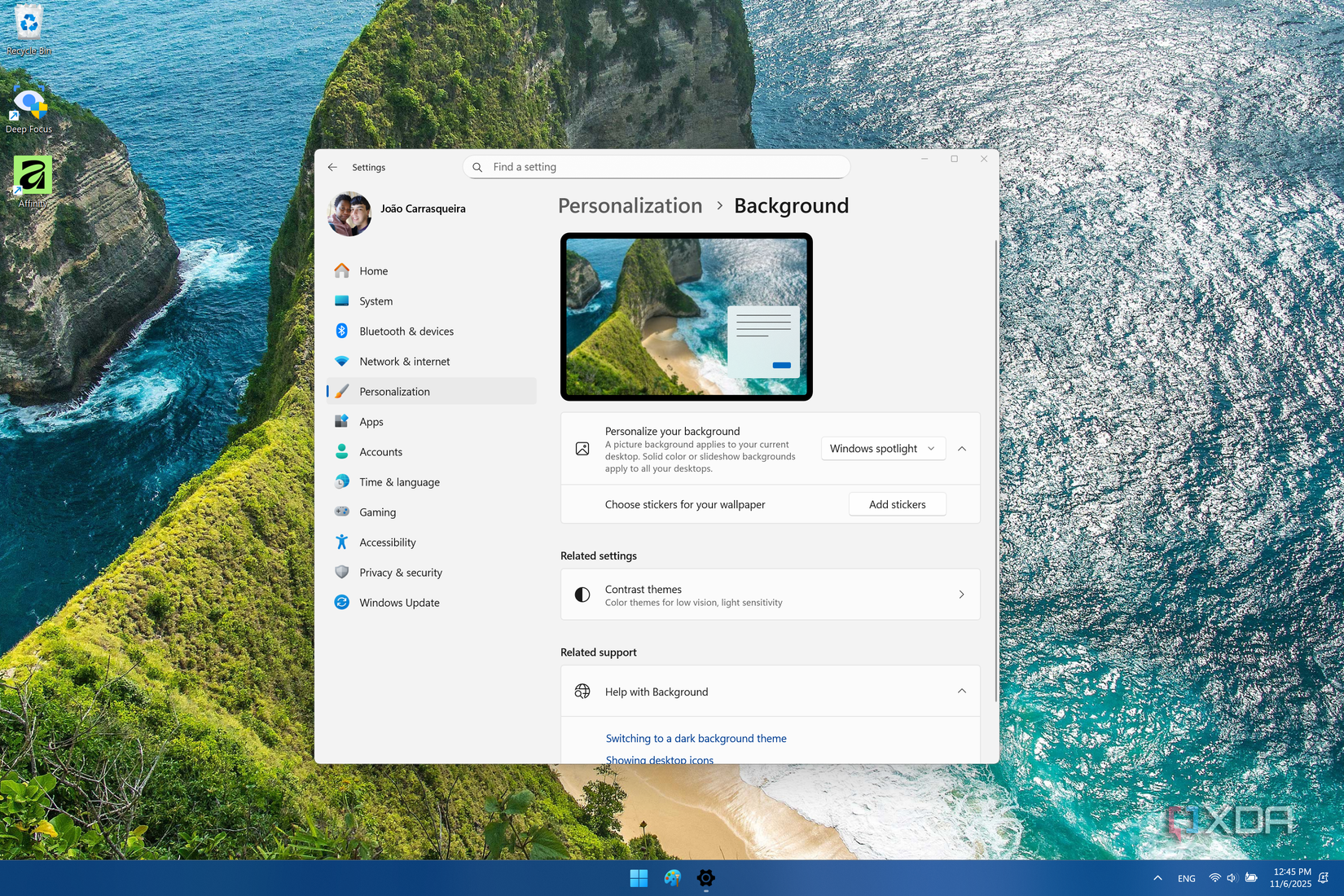Click the Settings window vertical scrollbar

(995, 471)
